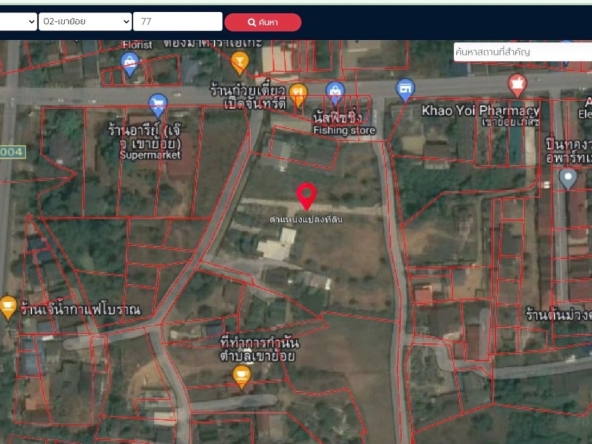Select the Fishing store shopping bag marker
Screen dimensions: 592x444
tap(335, 93)
